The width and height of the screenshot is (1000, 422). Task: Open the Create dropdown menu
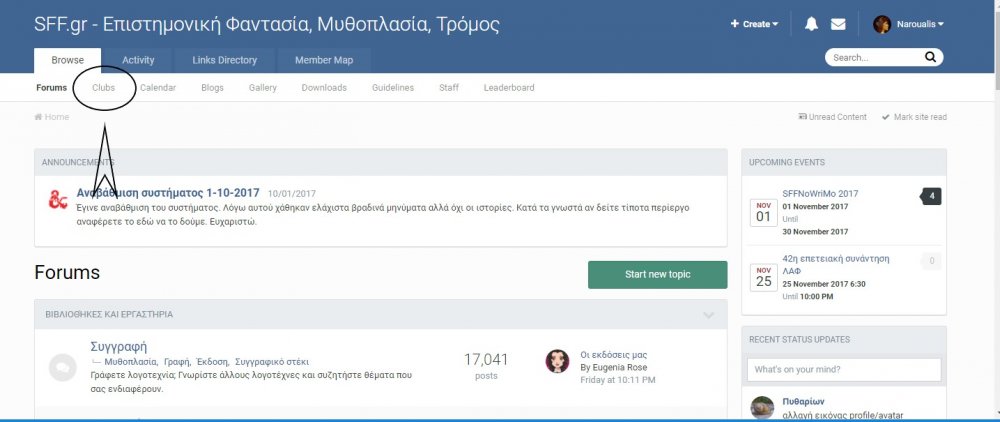(755, 24)
